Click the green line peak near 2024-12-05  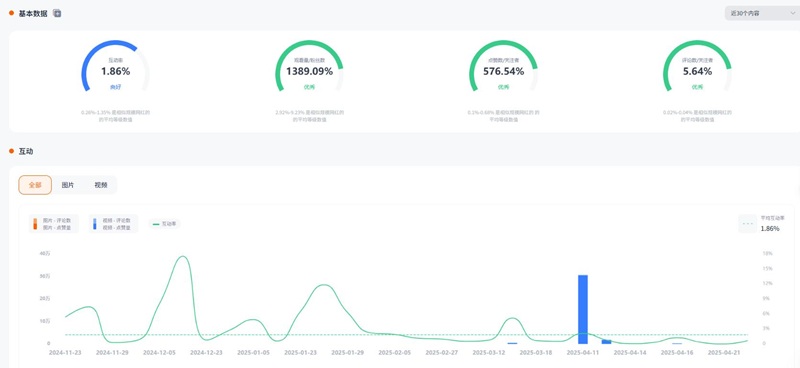(183, 257)
